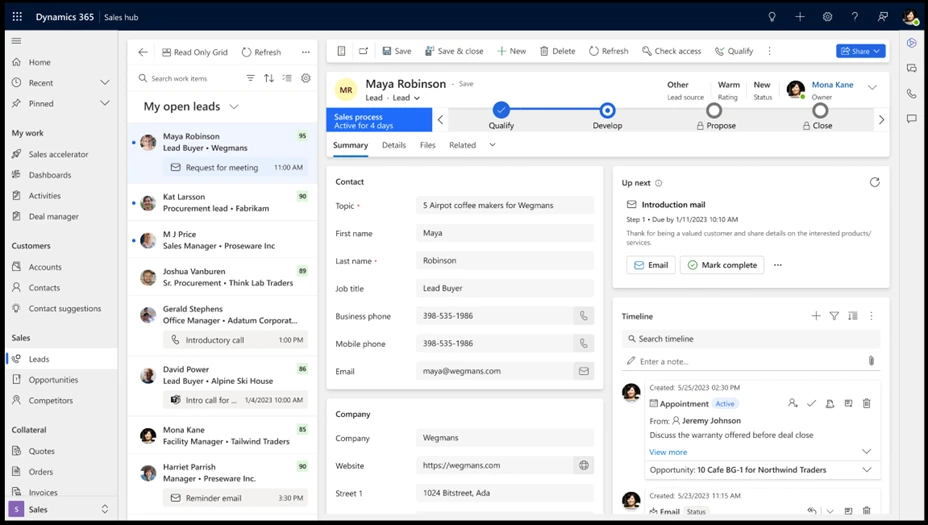Open the My open leads view dropdown
This screenshot has height=525, width=928.
(x=234, y=107)
